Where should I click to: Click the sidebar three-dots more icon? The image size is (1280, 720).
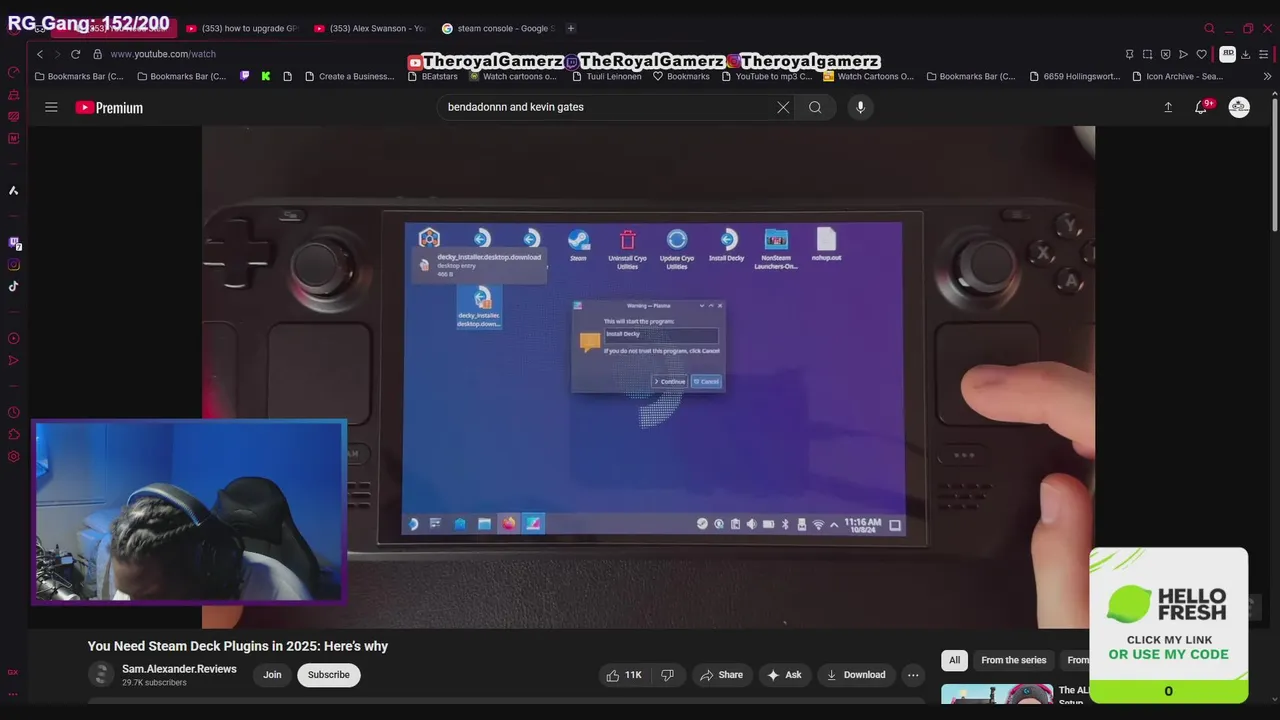click(14, 694)
